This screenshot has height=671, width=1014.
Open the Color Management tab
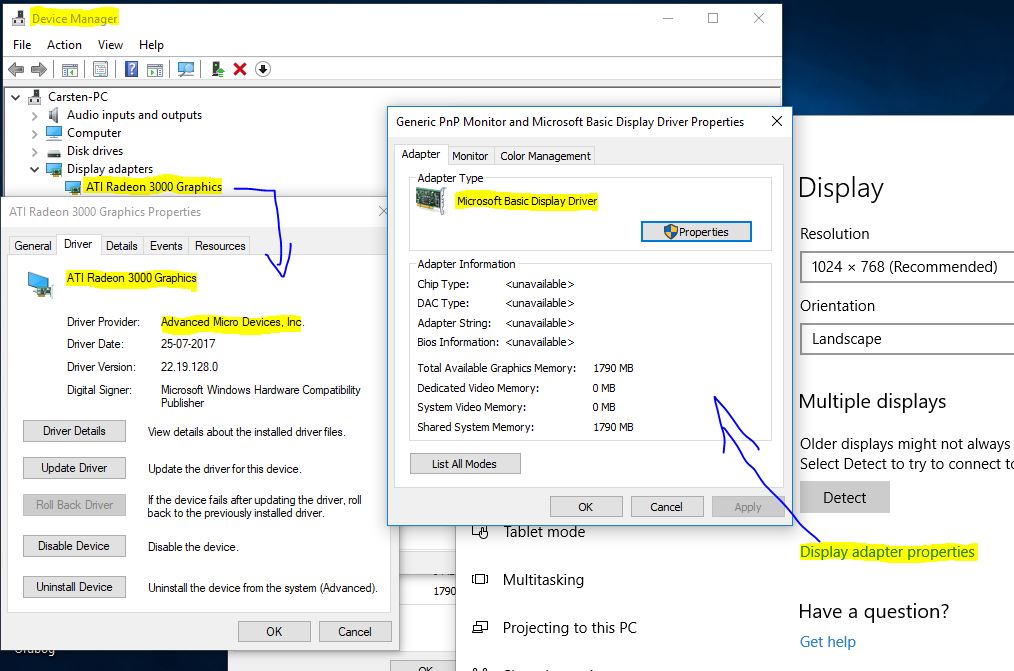[x=545, y=156]
